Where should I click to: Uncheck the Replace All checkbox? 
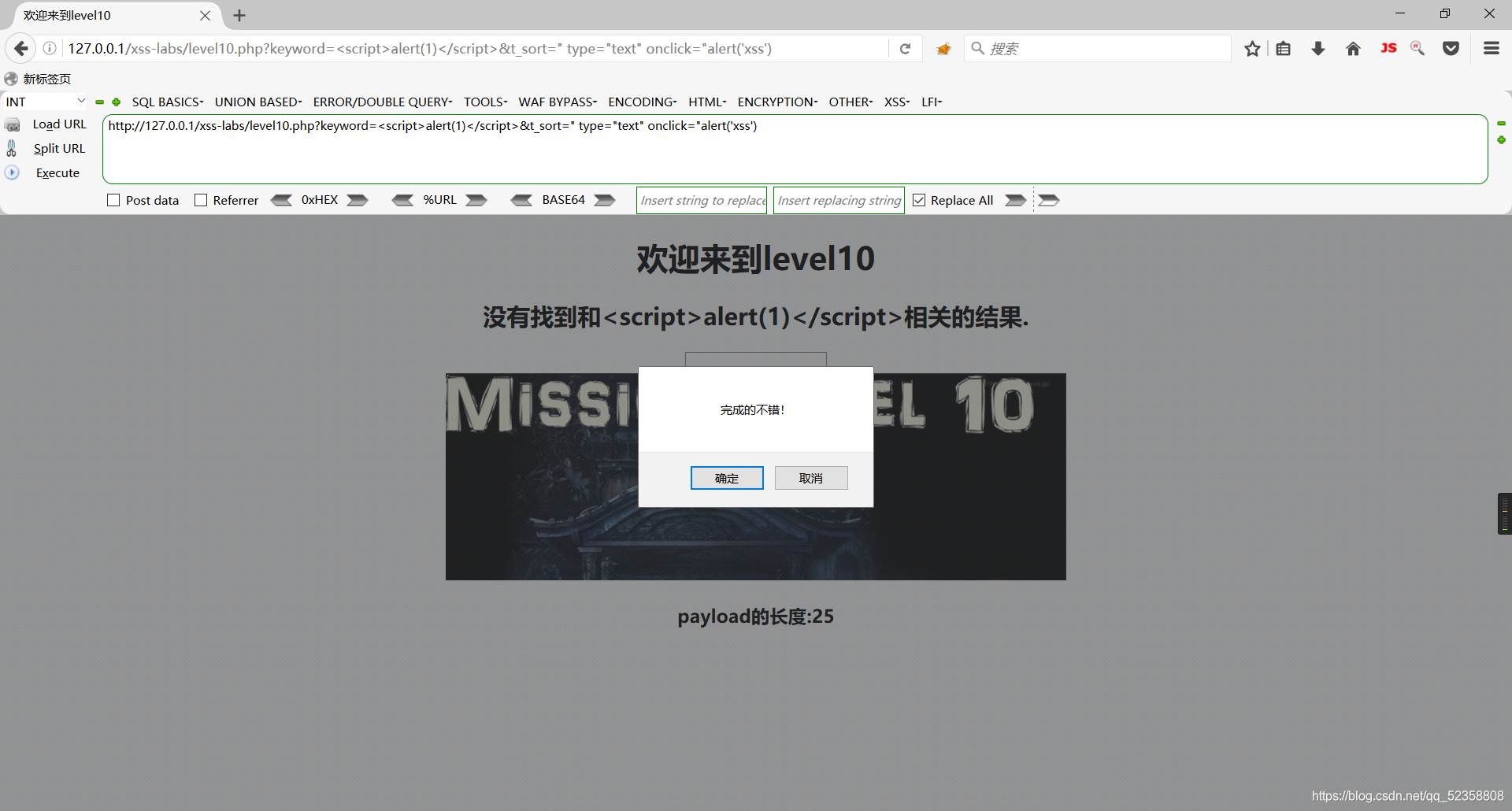919,200
